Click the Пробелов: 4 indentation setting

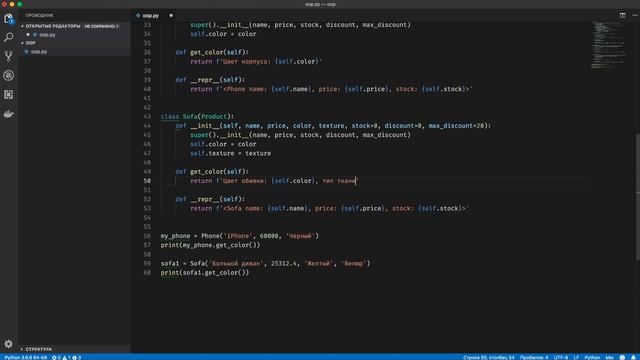click(x=533, y=357)
